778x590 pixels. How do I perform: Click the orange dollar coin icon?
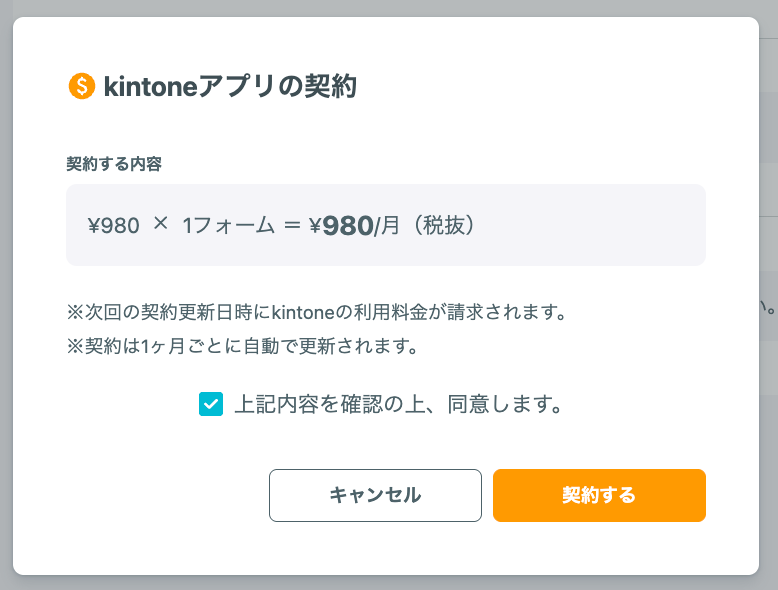click(x=81, y=86)
